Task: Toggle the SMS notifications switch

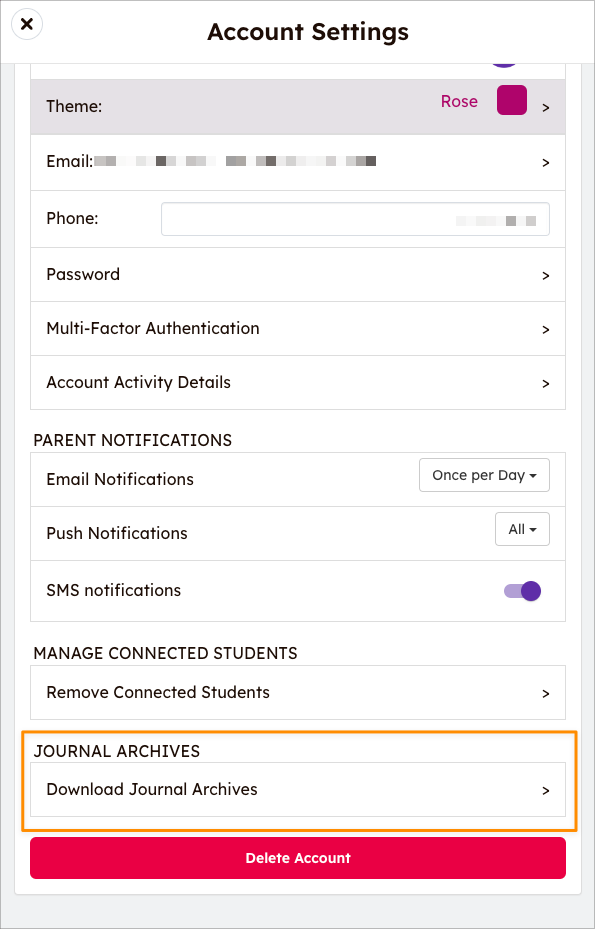Action: pyautogui.click(x=522, y=591)
